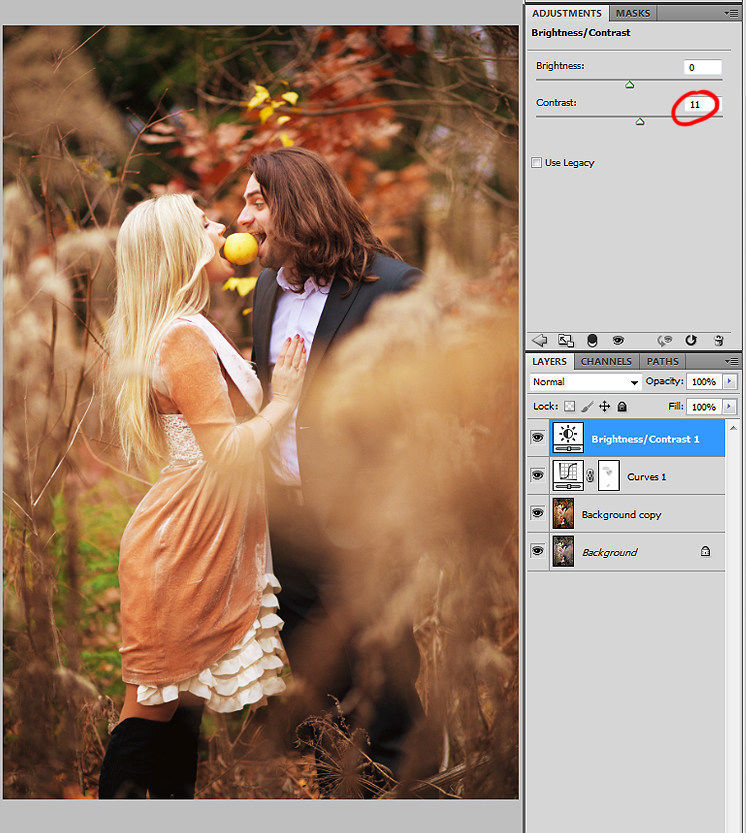This screenshot has height=833, width=746.
Task: Select the Background copy layer name
Action: [621, 515]
